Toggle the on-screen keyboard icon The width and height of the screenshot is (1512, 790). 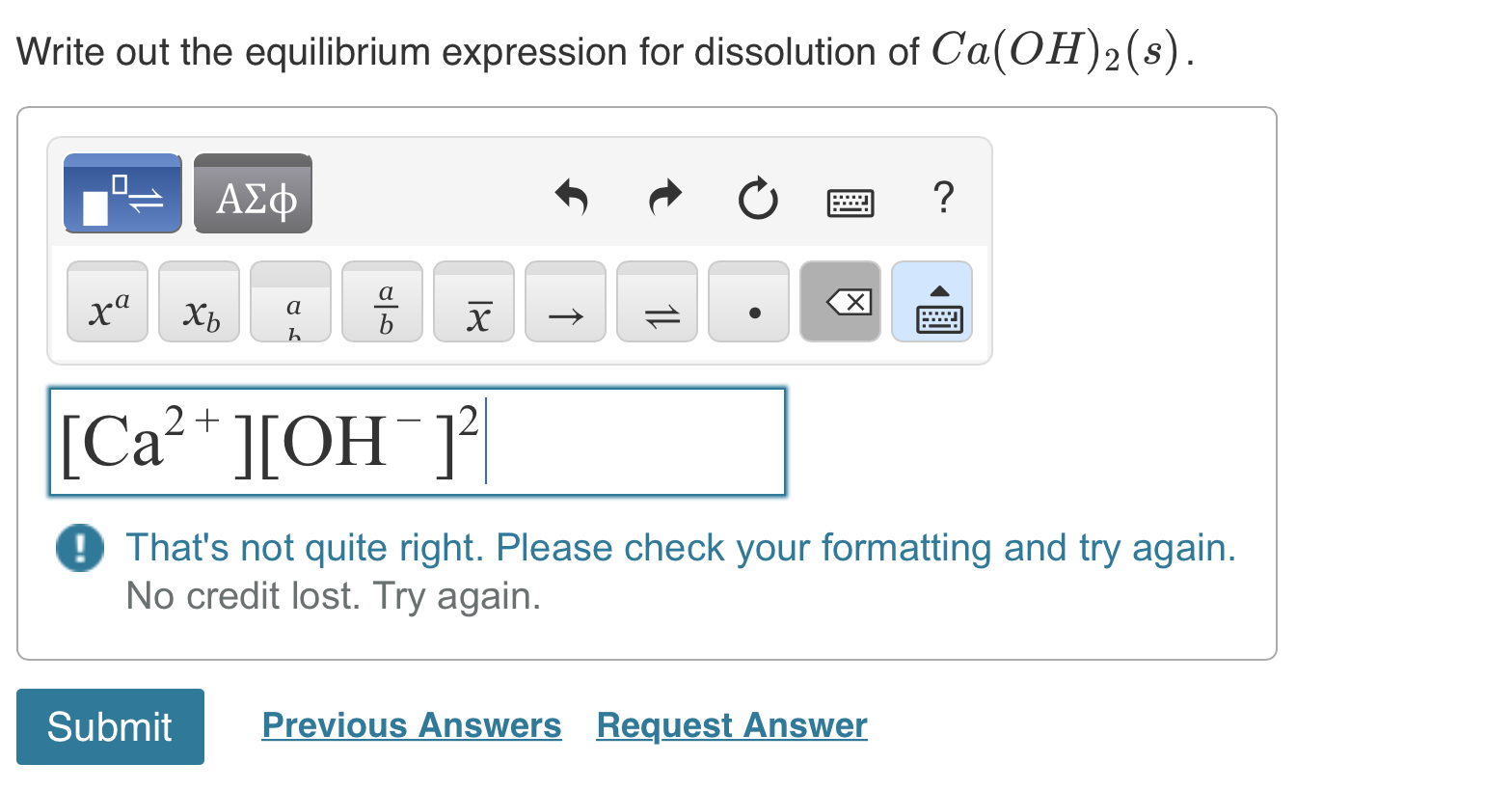[850, 202]
